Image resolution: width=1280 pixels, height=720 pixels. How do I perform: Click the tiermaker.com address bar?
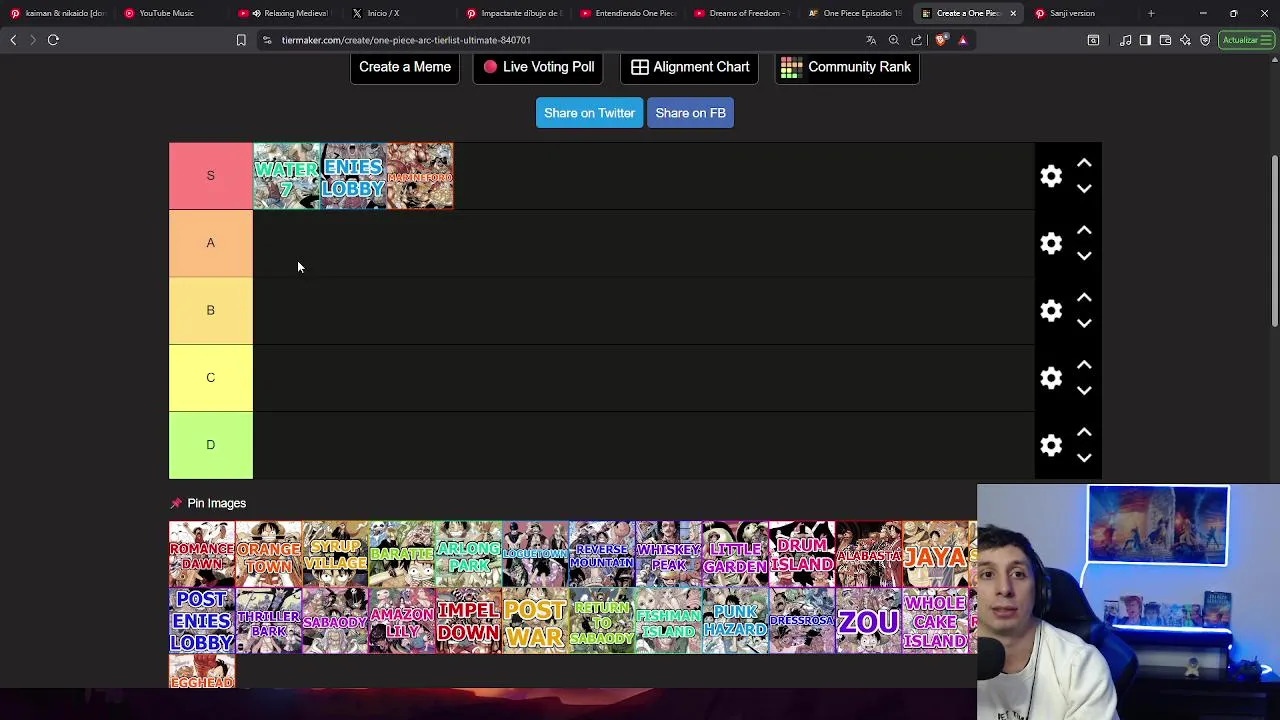click(x=560, y=40)
